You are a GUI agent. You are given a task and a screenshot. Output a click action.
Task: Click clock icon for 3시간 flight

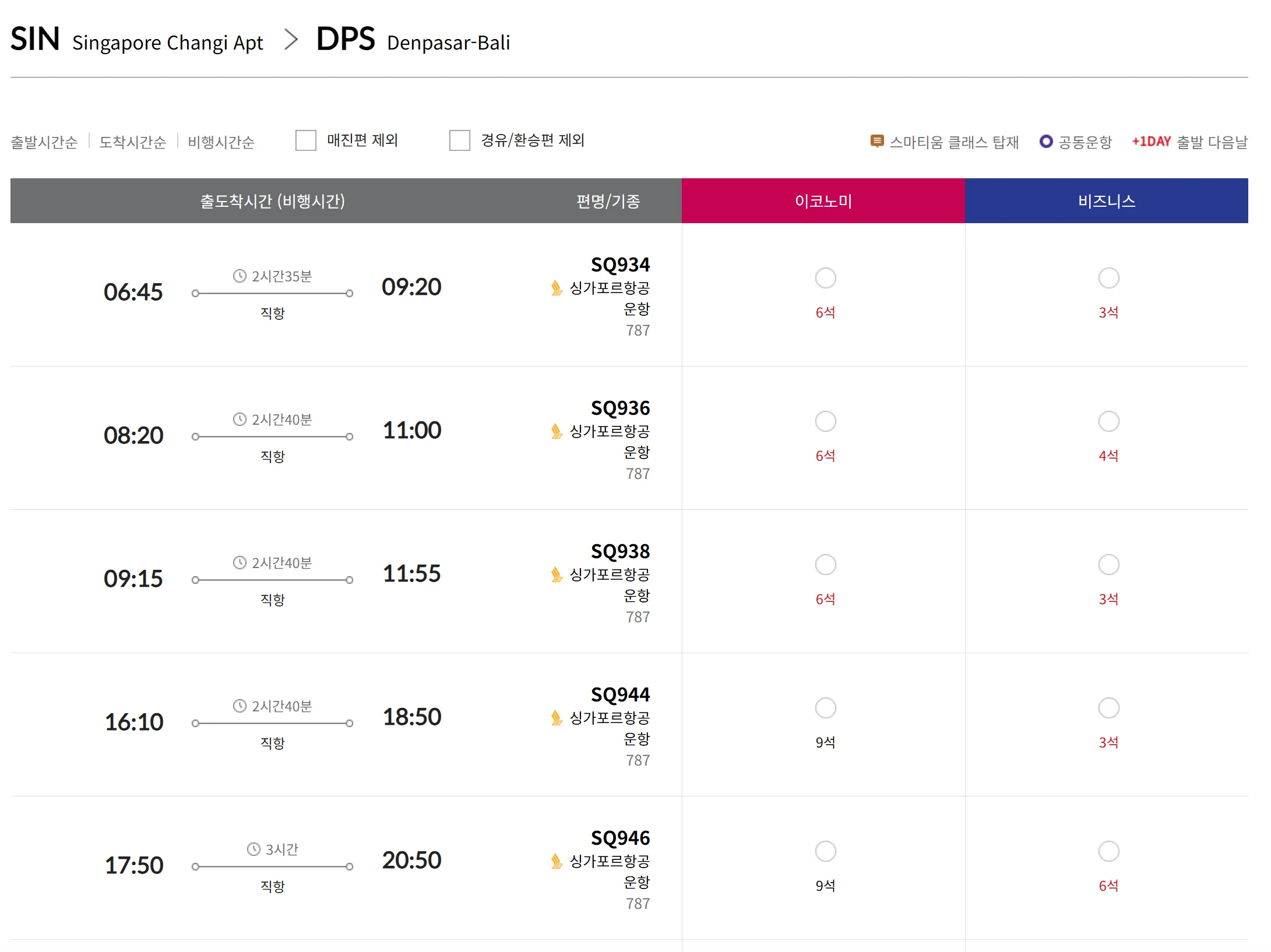[x=254, y=849]
